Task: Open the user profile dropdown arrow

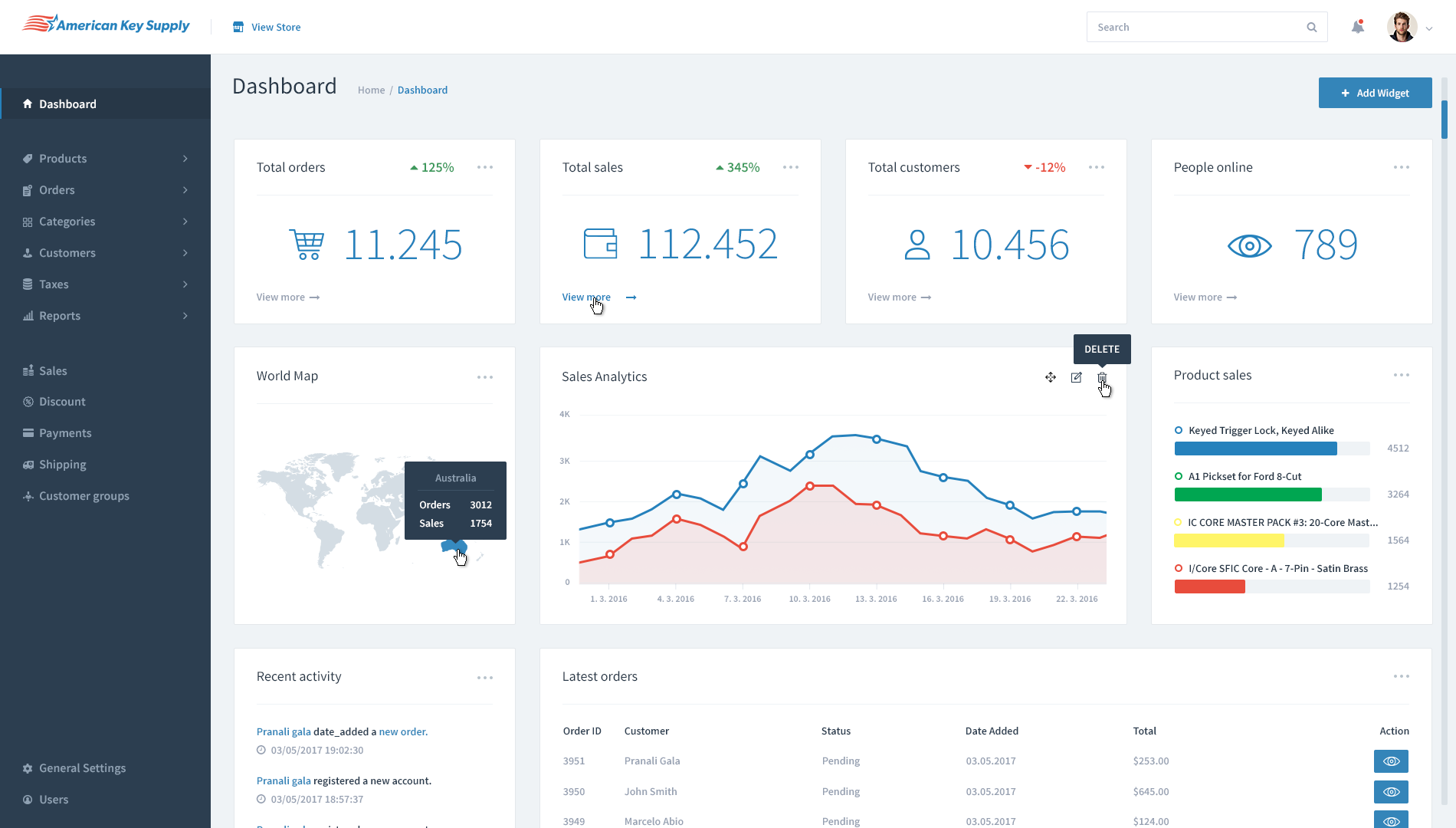Action: coord(1429,28)
